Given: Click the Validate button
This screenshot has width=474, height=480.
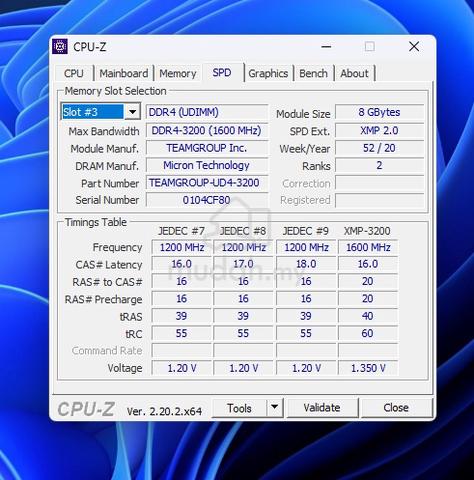Looking at the screenshot, I should click(322, 408).
